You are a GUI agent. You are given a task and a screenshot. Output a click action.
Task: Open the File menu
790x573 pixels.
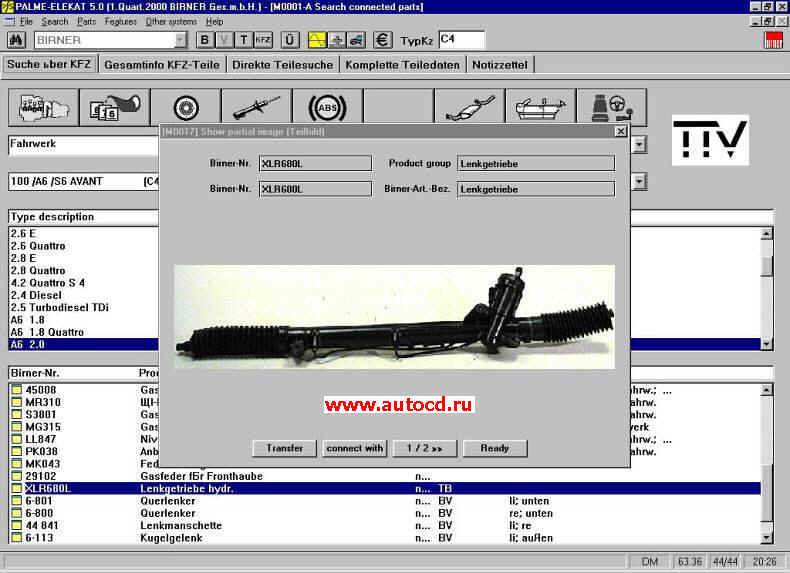(x=26, y=22)
